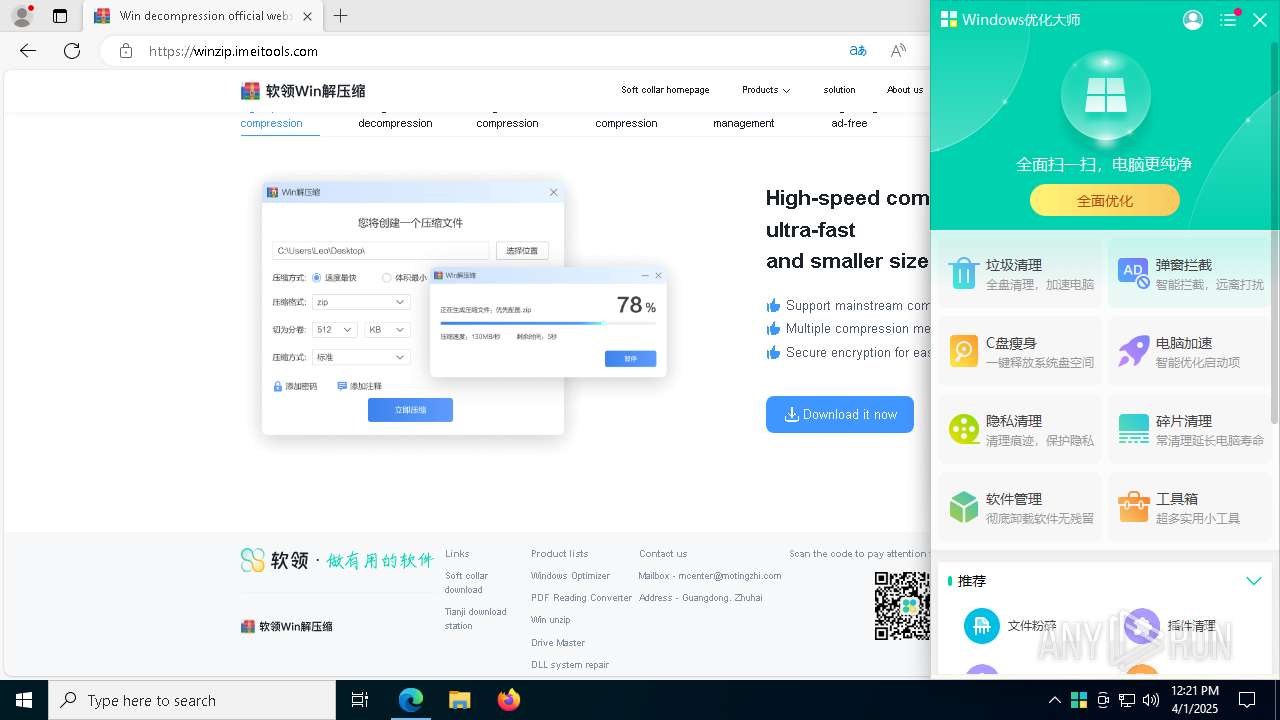
Task: Open the 垃圾清理 trash cleanup icon
Action: point(963,273)
